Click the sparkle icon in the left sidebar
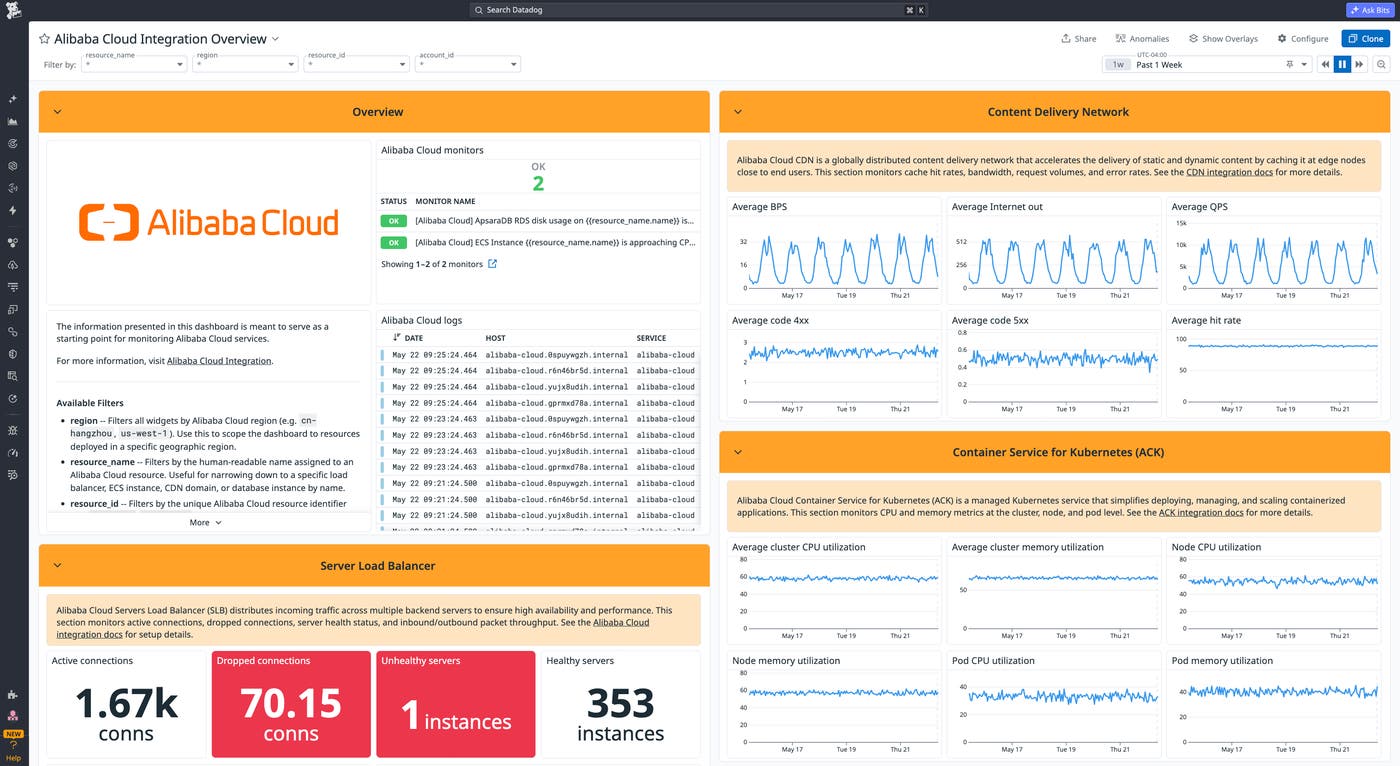This screenshot has width=1400, height=766. point(13,99)
